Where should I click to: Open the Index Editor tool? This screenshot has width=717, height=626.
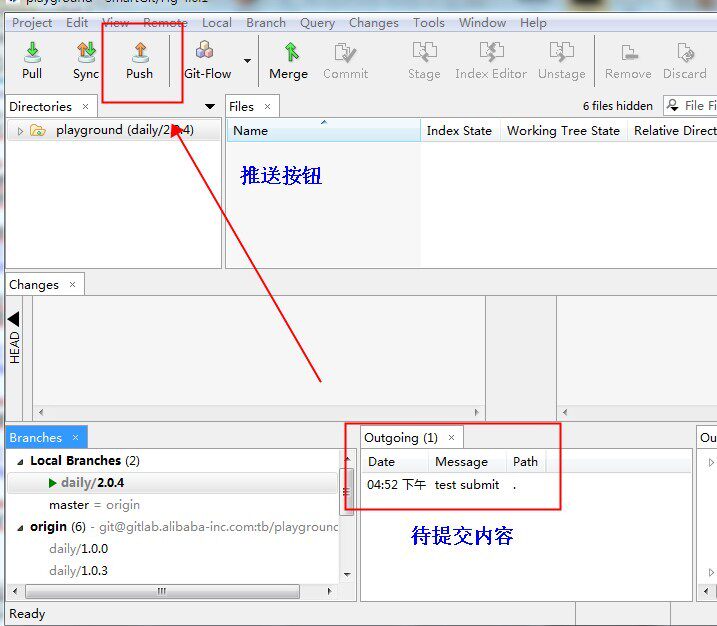coord(490,60)
